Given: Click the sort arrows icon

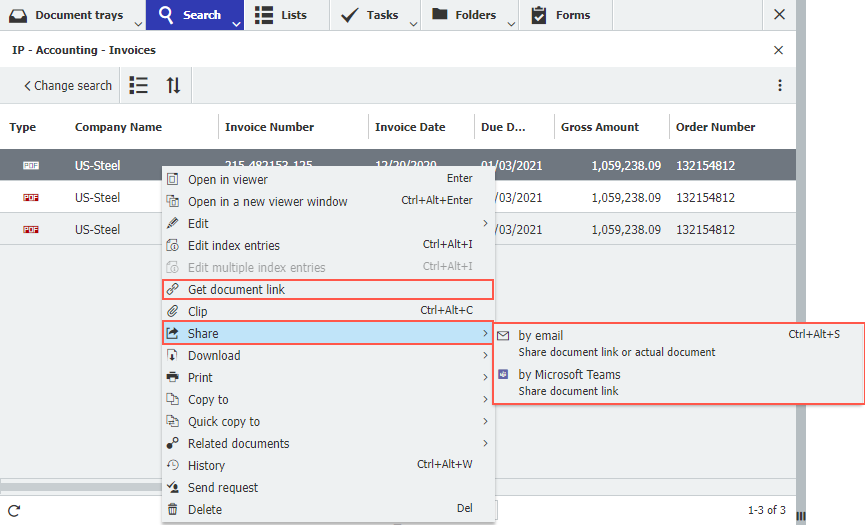Looking at the screenshot, I should tap(173, 86).
